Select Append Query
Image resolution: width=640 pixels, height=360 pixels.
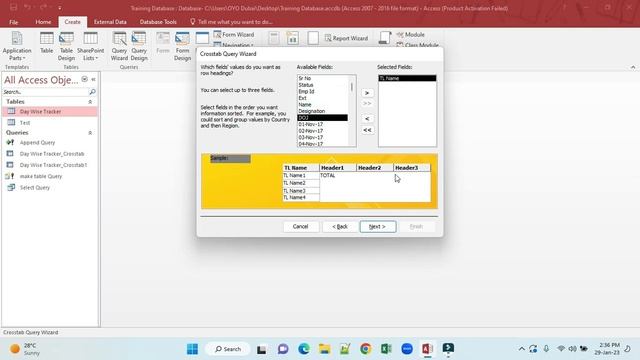coord(50,142)
